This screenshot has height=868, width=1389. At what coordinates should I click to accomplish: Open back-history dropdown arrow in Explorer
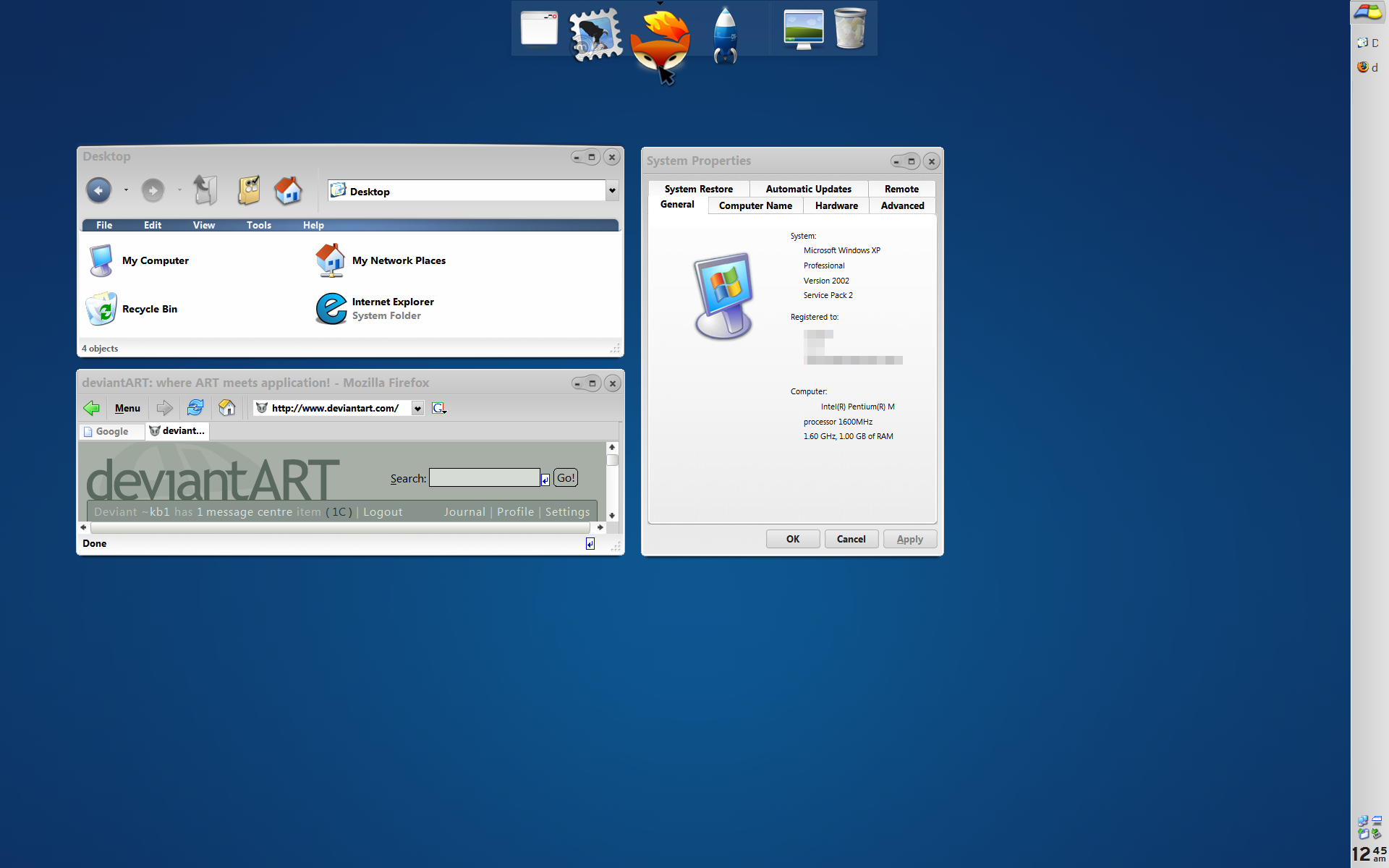126,190
